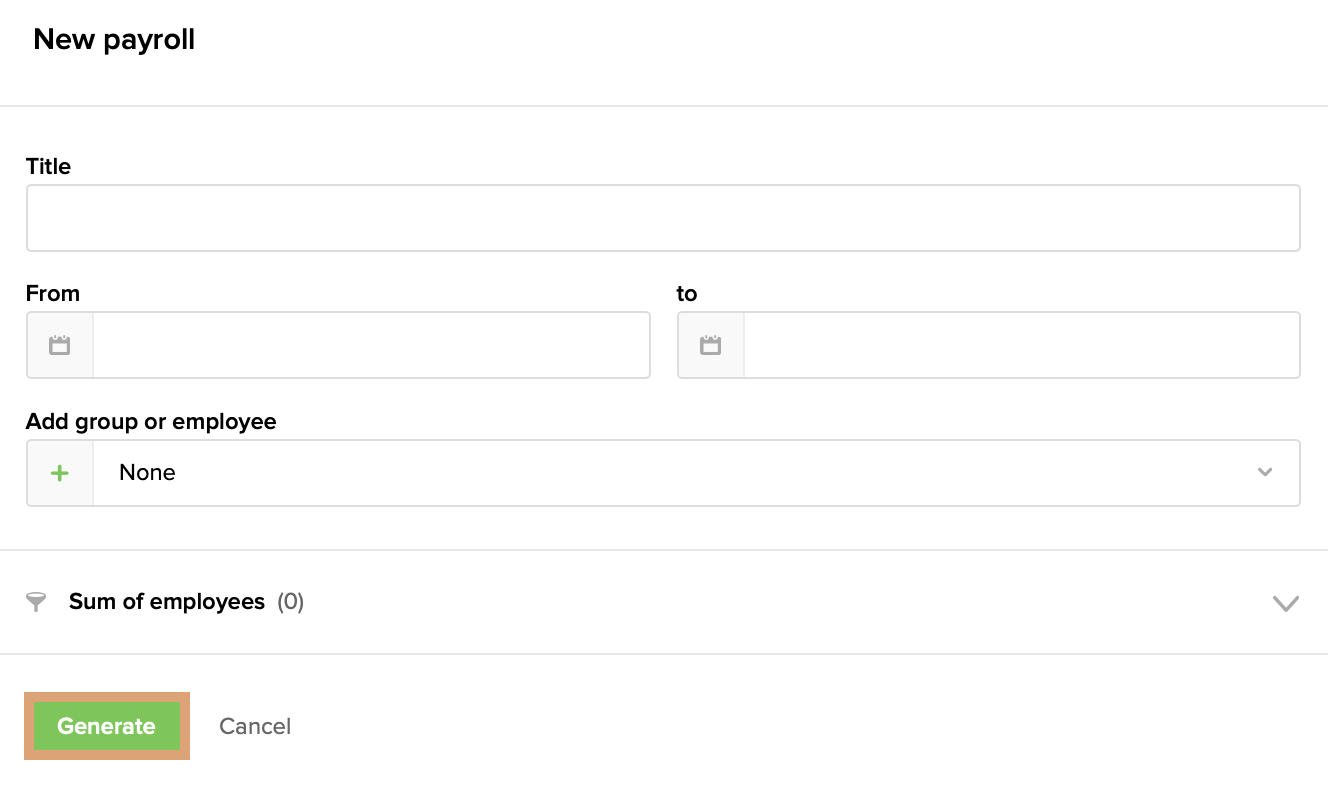Click the 'Sum of employees' label
Screen dimensions: 1328x790
tap(167, 602)
